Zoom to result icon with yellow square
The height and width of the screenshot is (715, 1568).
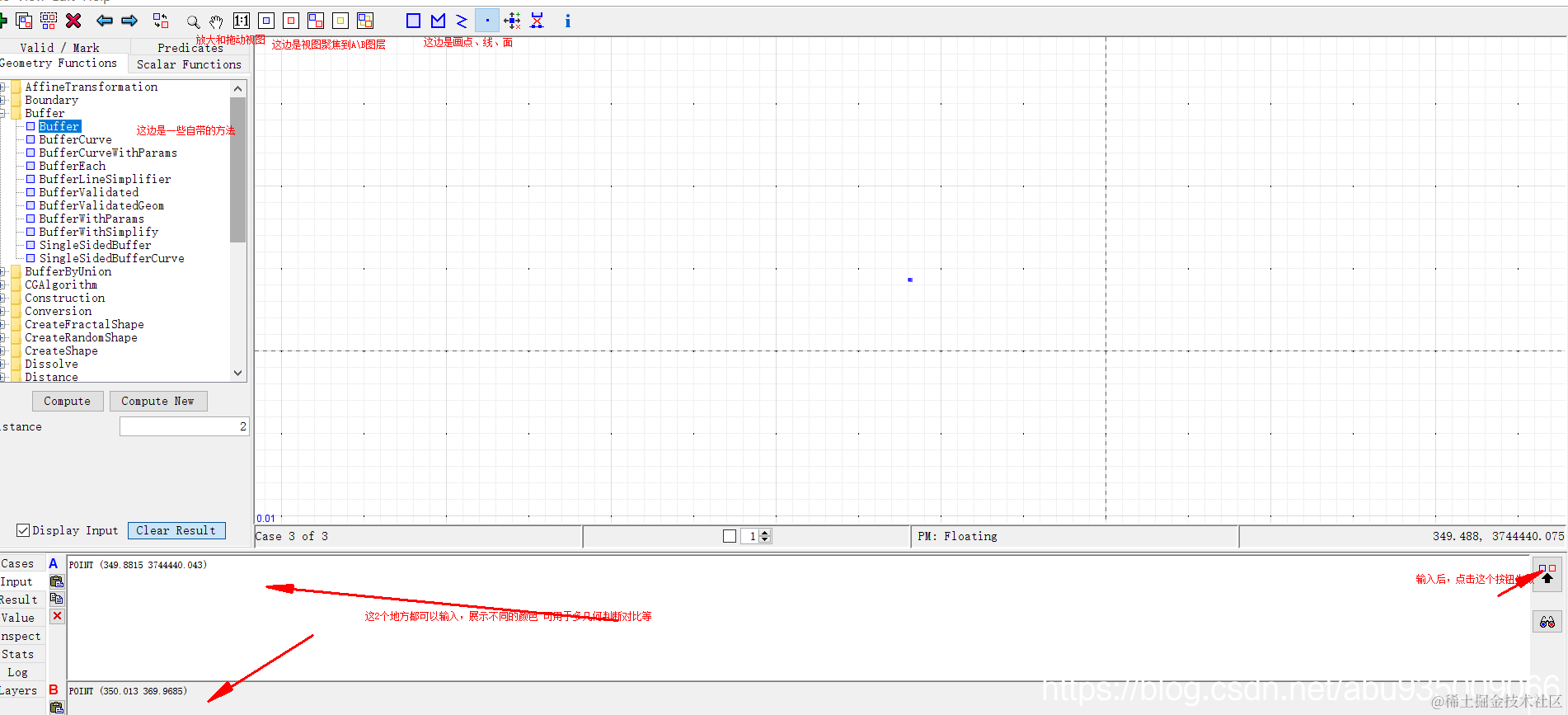click(340, 21)
